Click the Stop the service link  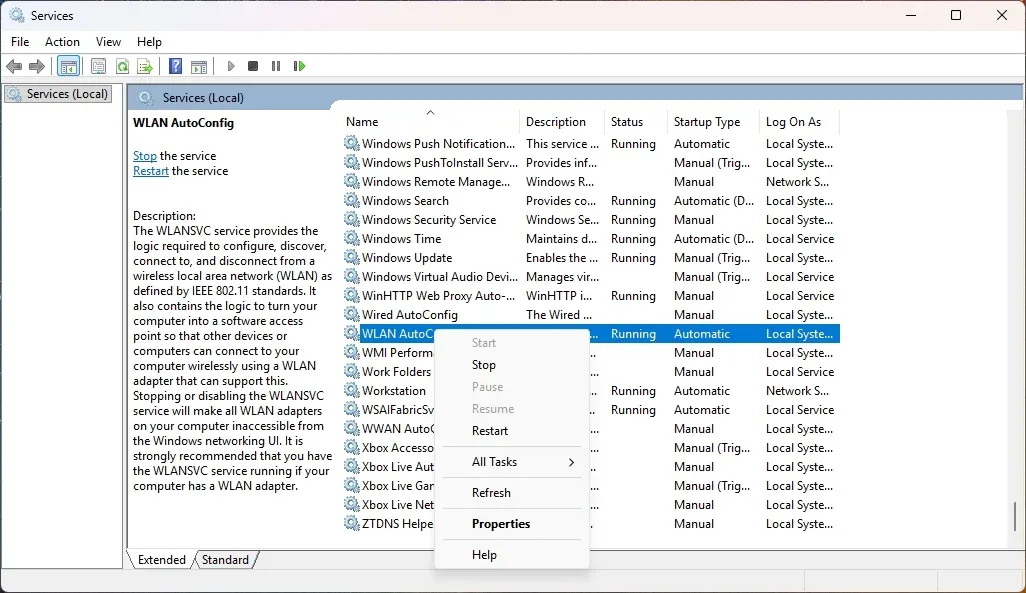[x=145, y=156]
